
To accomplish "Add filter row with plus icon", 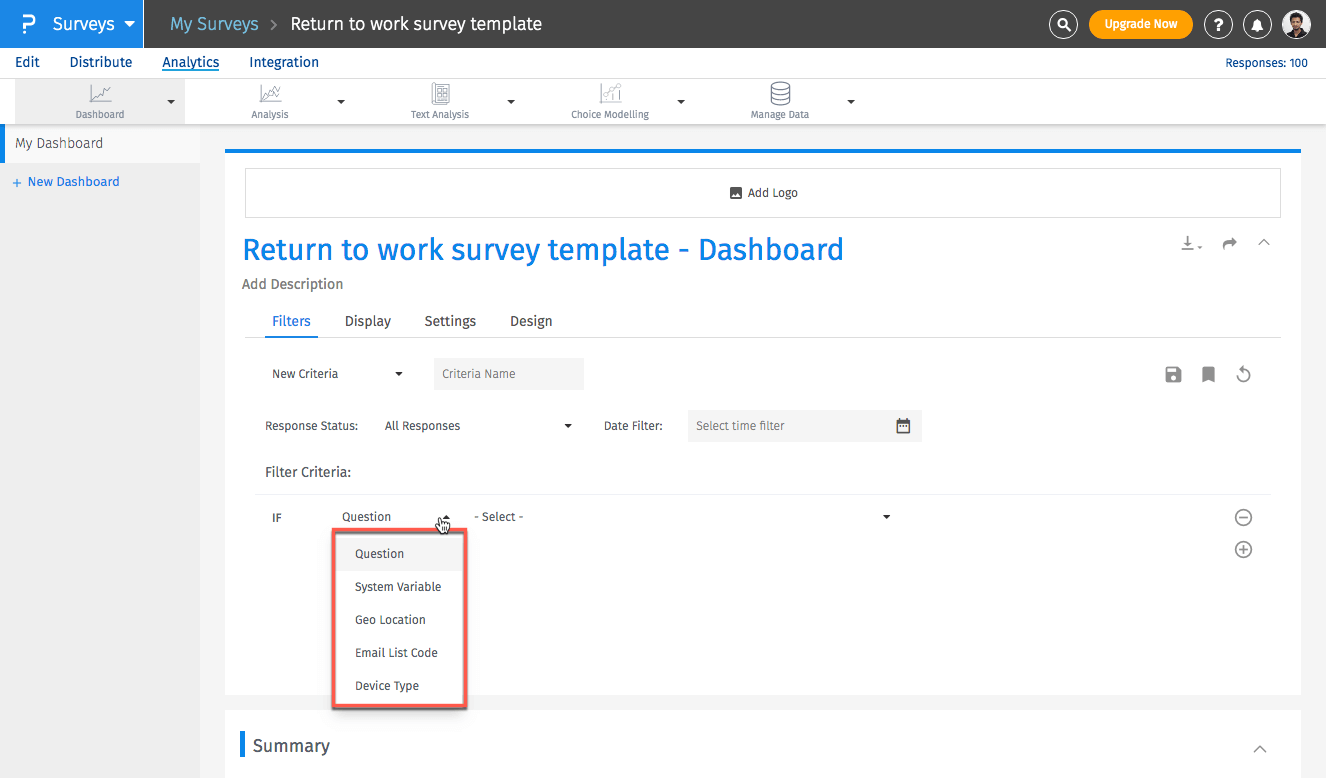I will (x=1243, y=549).
